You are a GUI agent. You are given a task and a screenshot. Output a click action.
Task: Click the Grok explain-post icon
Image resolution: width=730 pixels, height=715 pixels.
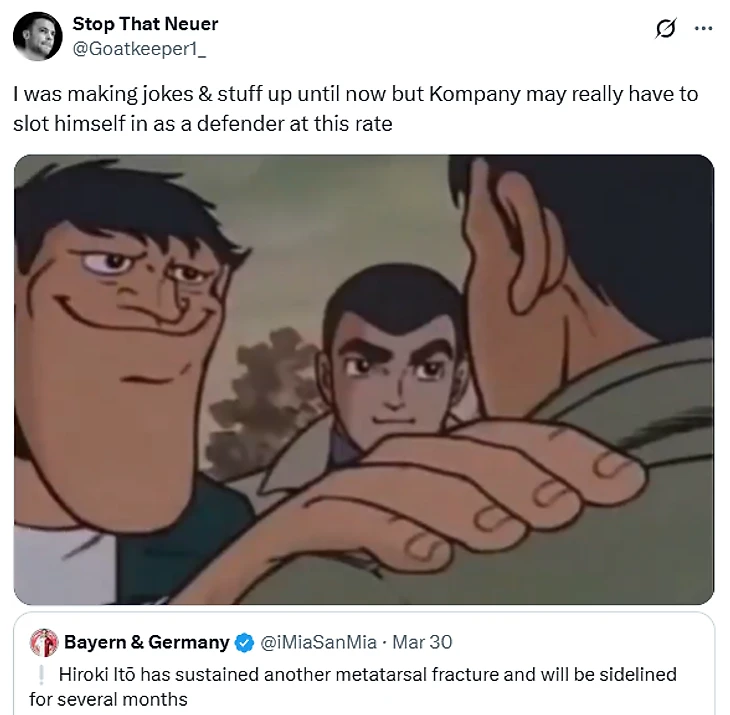(x=666, y=28)
